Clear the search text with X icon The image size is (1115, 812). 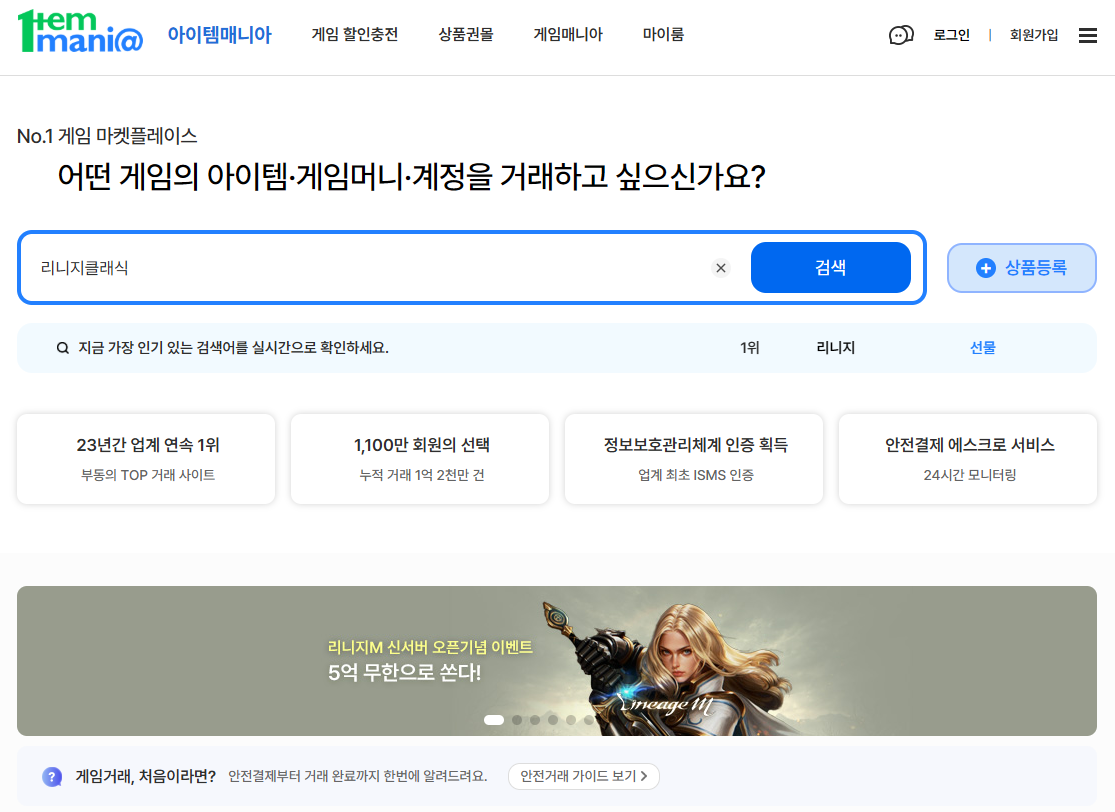[x=720, y=268]
